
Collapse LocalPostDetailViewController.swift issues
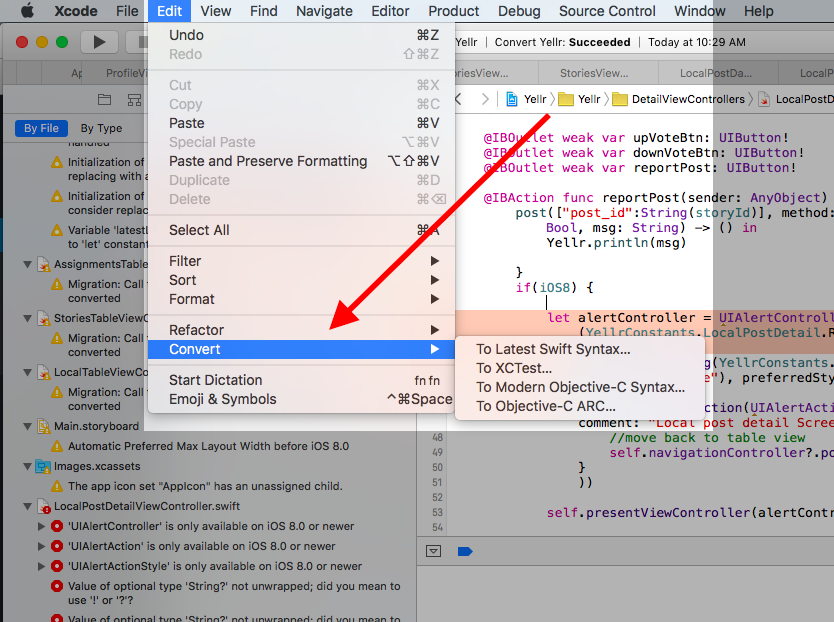pos(28,506)
